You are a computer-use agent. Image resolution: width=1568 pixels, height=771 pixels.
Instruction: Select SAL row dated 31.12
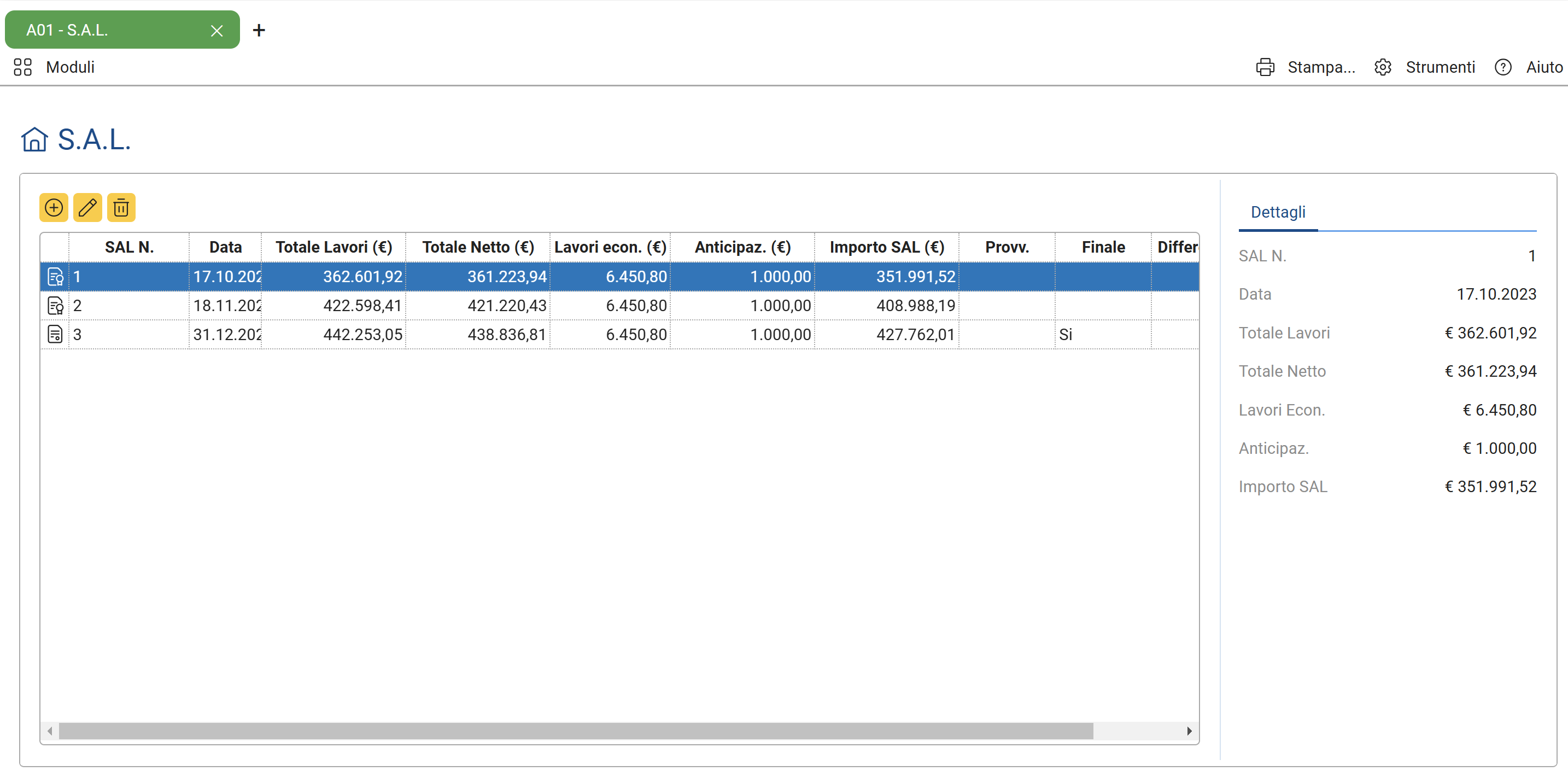tap(226, 334)
